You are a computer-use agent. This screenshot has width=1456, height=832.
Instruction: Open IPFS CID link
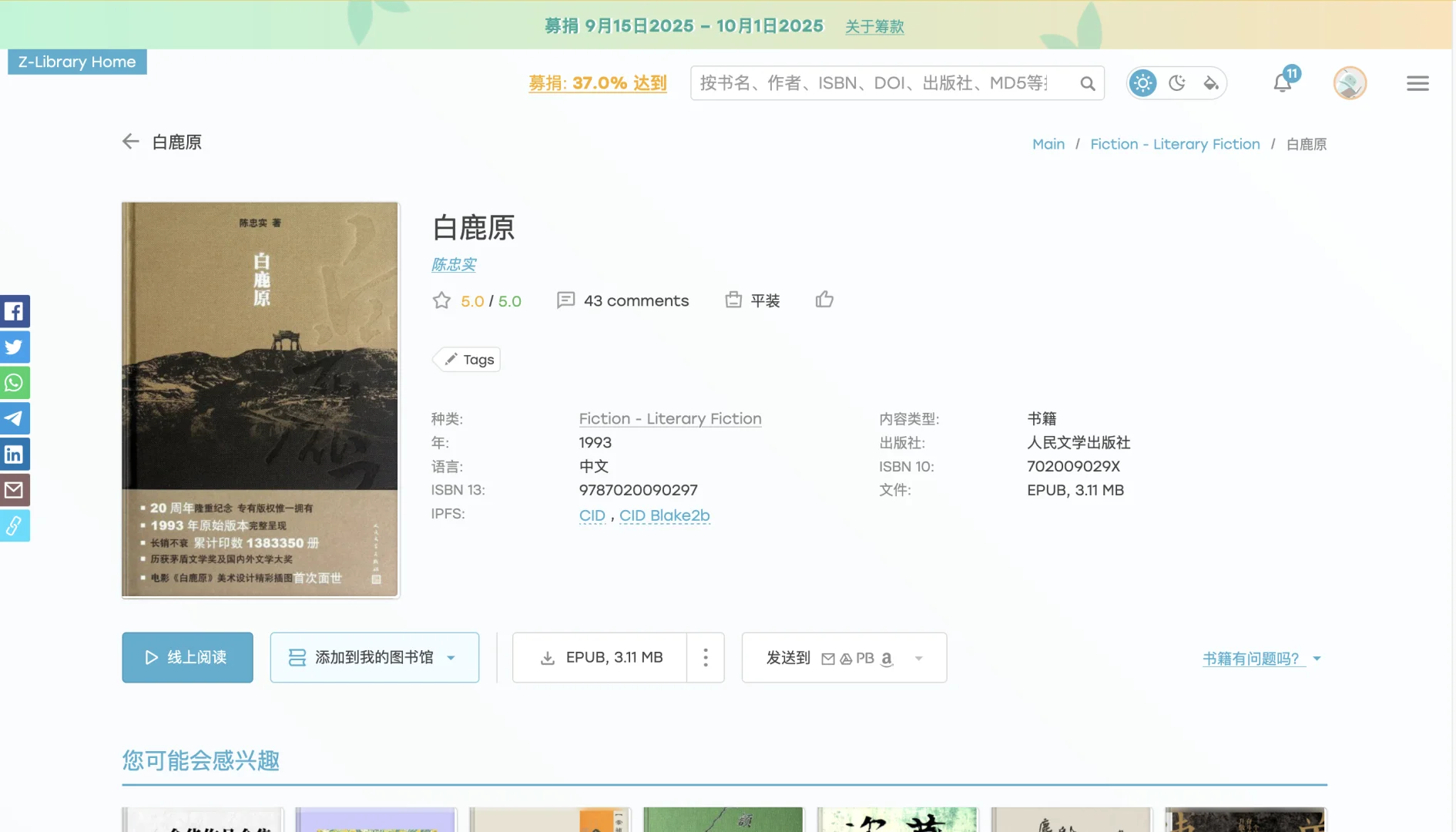[x=592, y=515]
